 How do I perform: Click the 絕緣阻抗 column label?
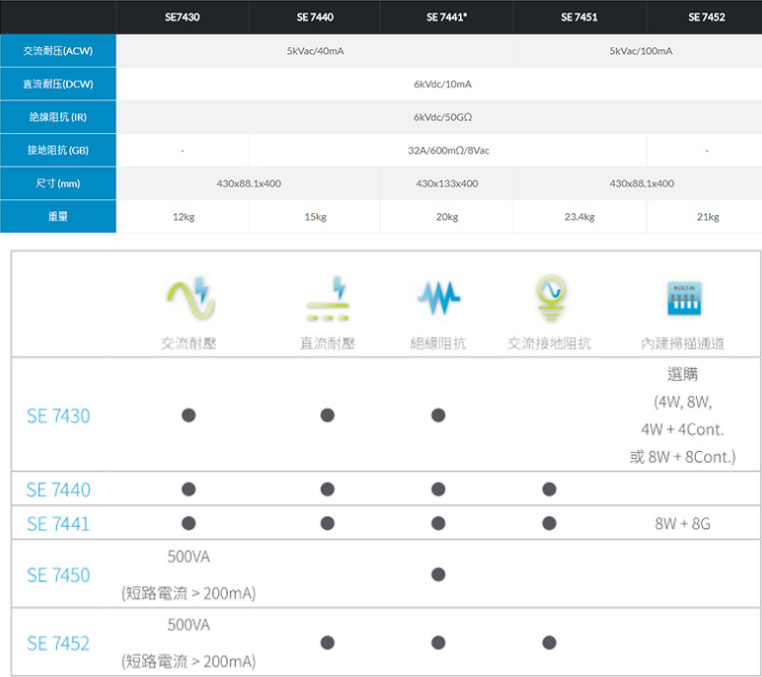438,343
